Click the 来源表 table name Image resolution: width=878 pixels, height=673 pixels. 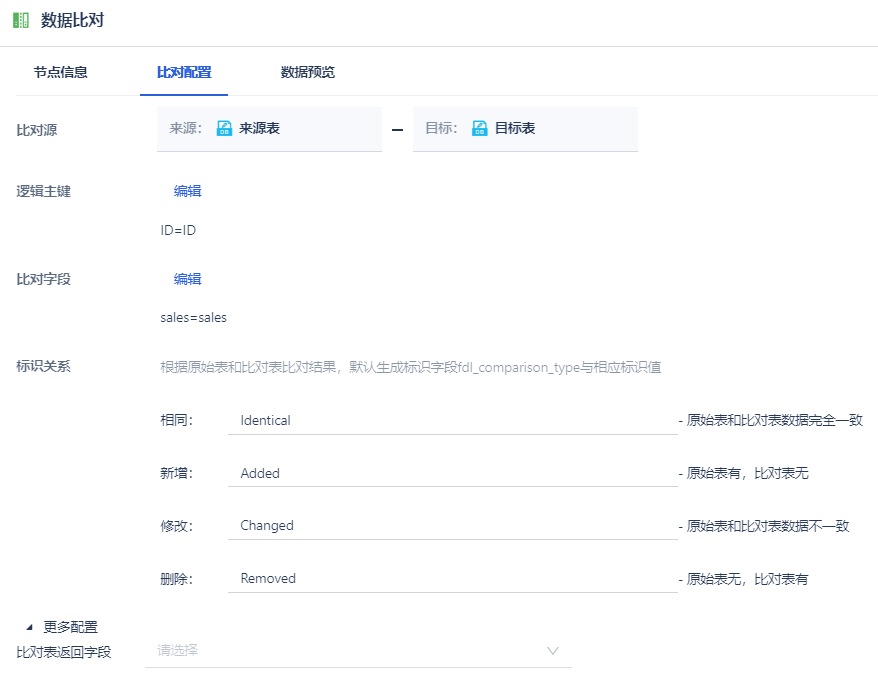coord(259,128)
